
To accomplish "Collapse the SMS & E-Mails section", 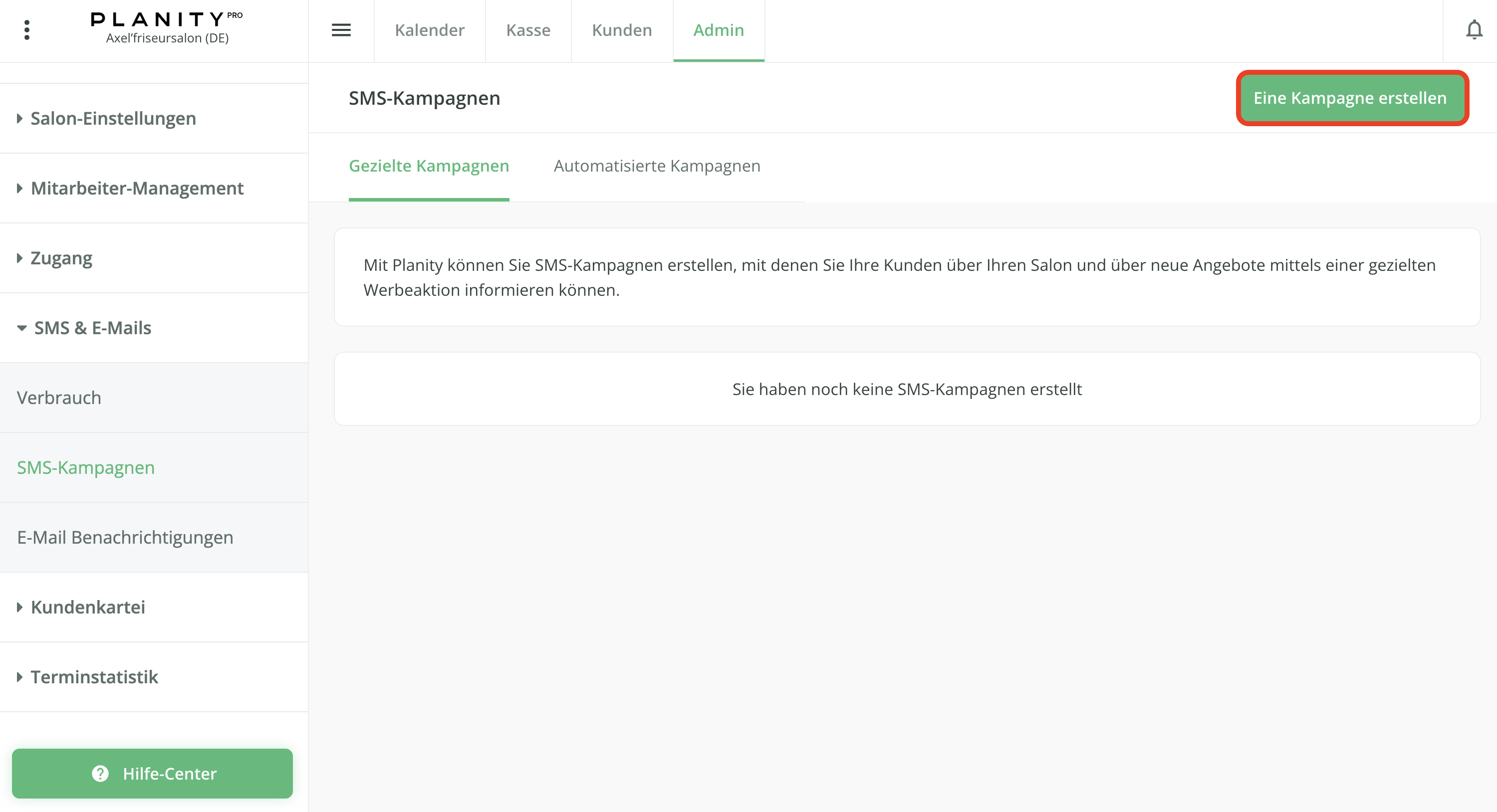I will (x=91, y=328).
